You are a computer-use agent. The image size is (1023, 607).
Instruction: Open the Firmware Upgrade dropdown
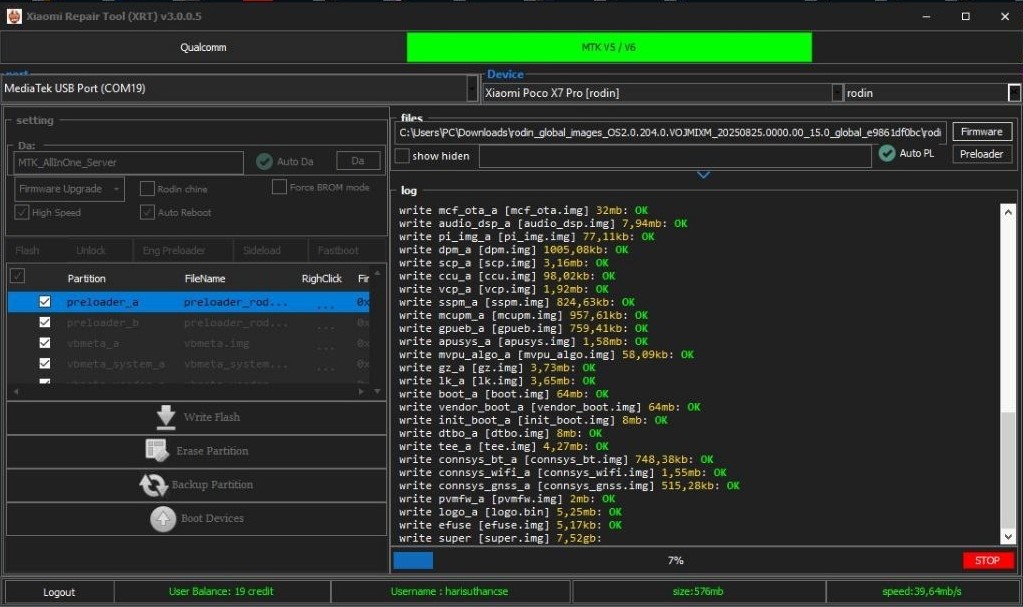pyautogui.click(x=70, y=189)
